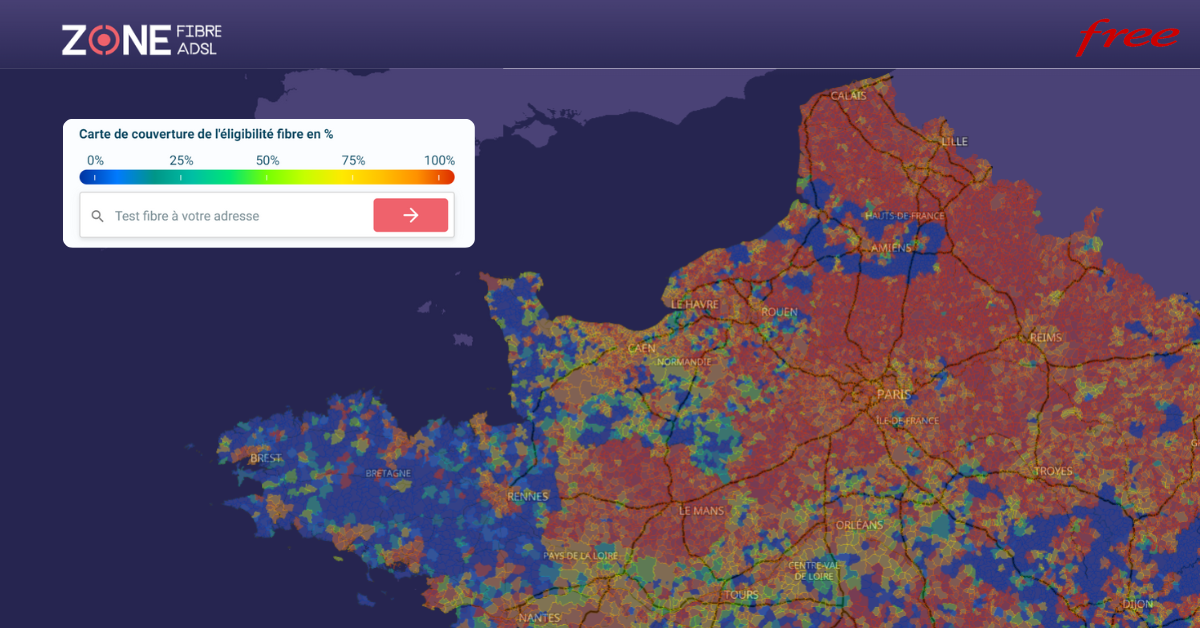Select the 75% legend label
Viewport: 1200px width, 628px height.
click(353, 160)
